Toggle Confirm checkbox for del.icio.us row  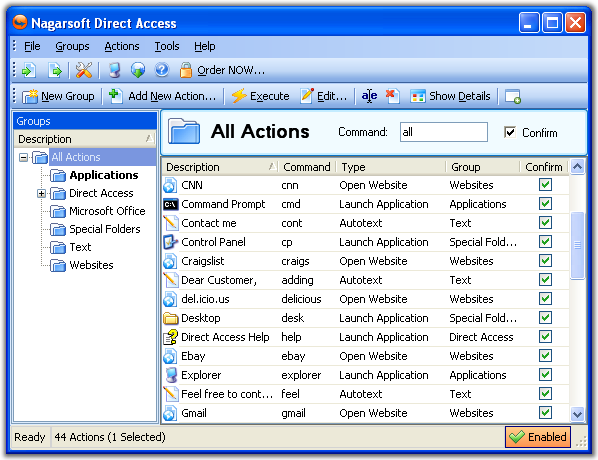pyautogui.click(x=545, y=299)
